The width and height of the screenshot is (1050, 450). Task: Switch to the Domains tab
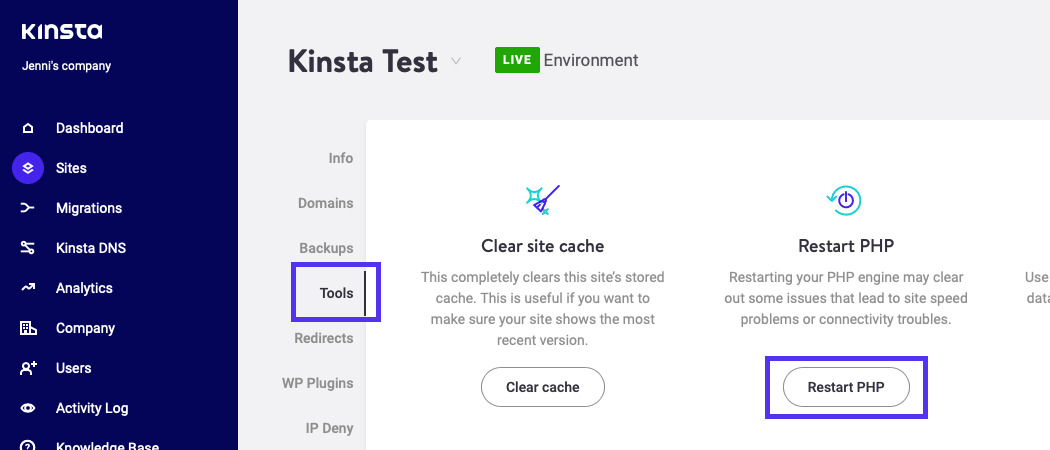[325, 203]
